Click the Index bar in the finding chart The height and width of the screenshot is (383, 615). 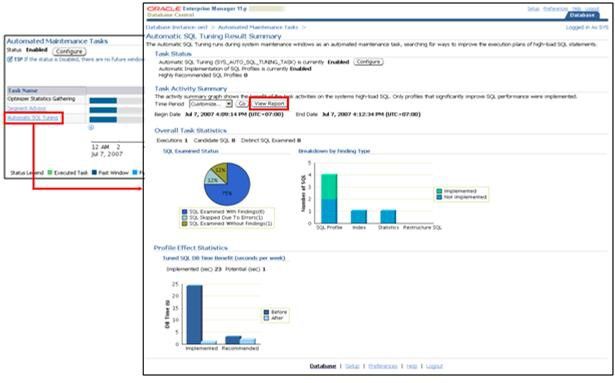pos(359,217)
